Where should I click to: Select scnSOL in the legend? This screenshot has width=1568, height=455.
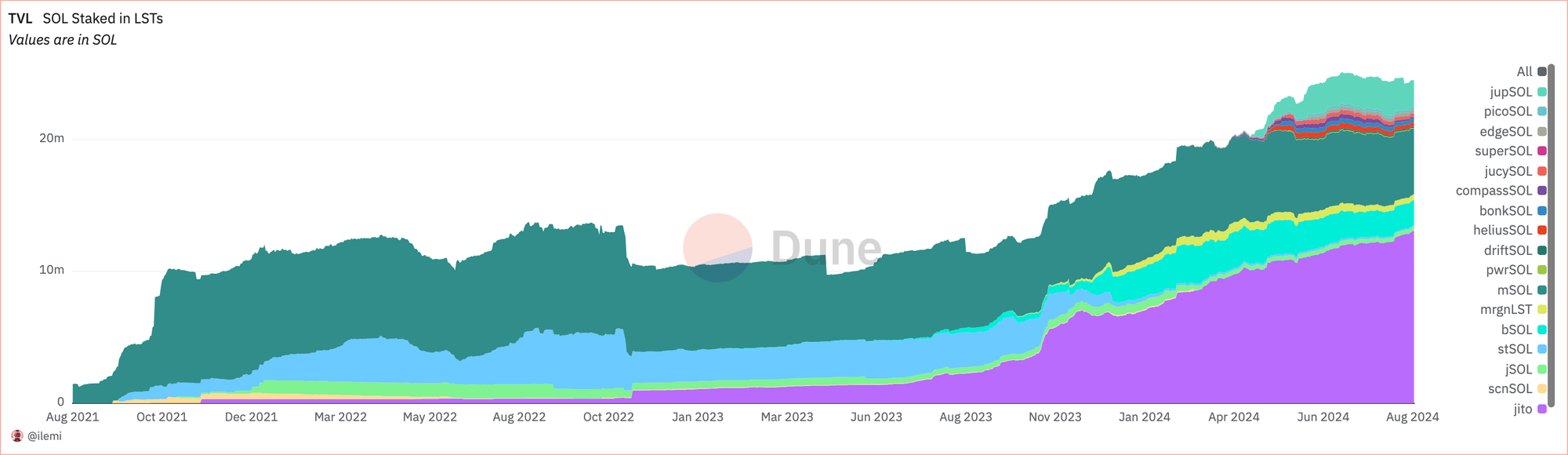[x=1517, y=388]
